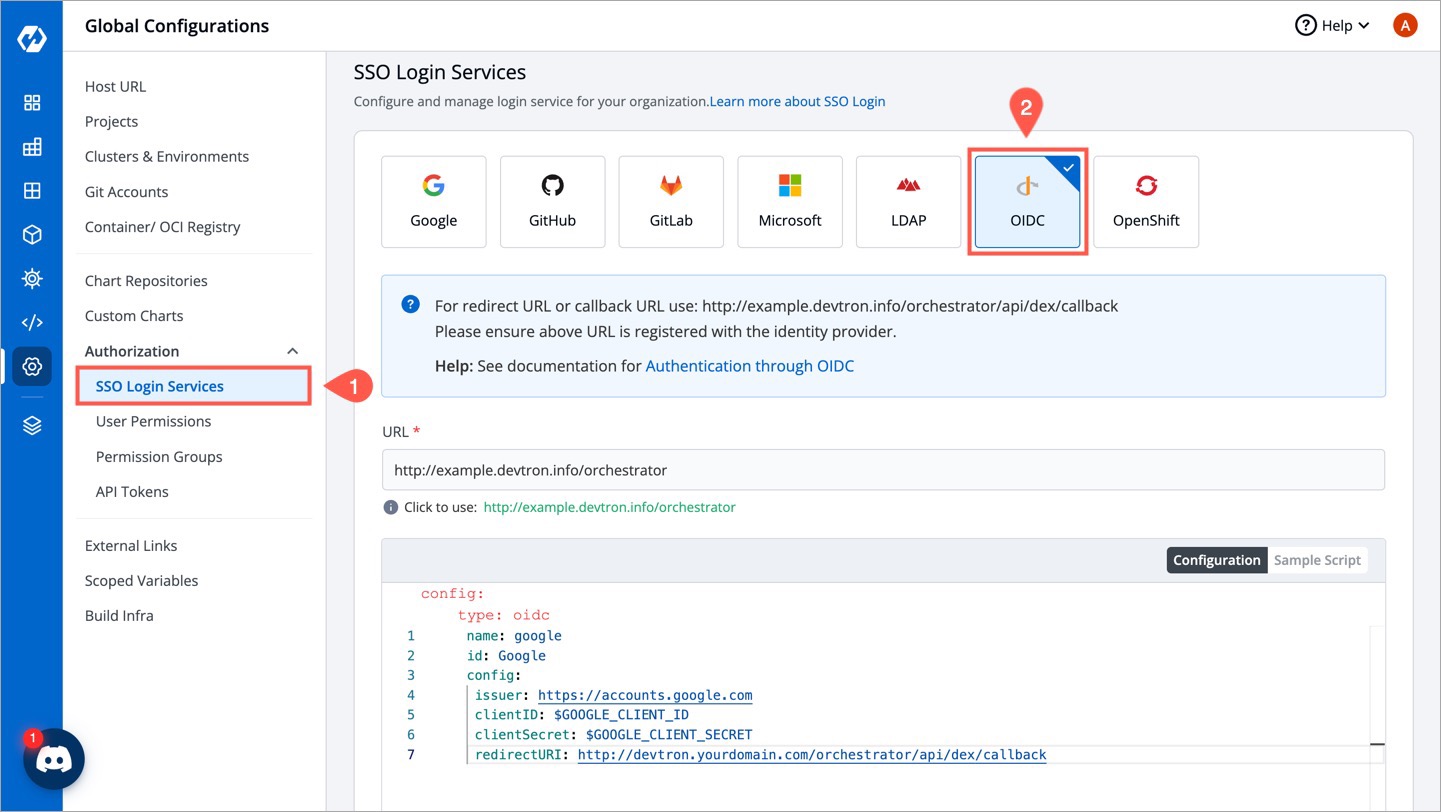The width and height of the screenshot is (1441, 812).
Task: Open the Devtron home via logo icon
Action: point(31,38)
